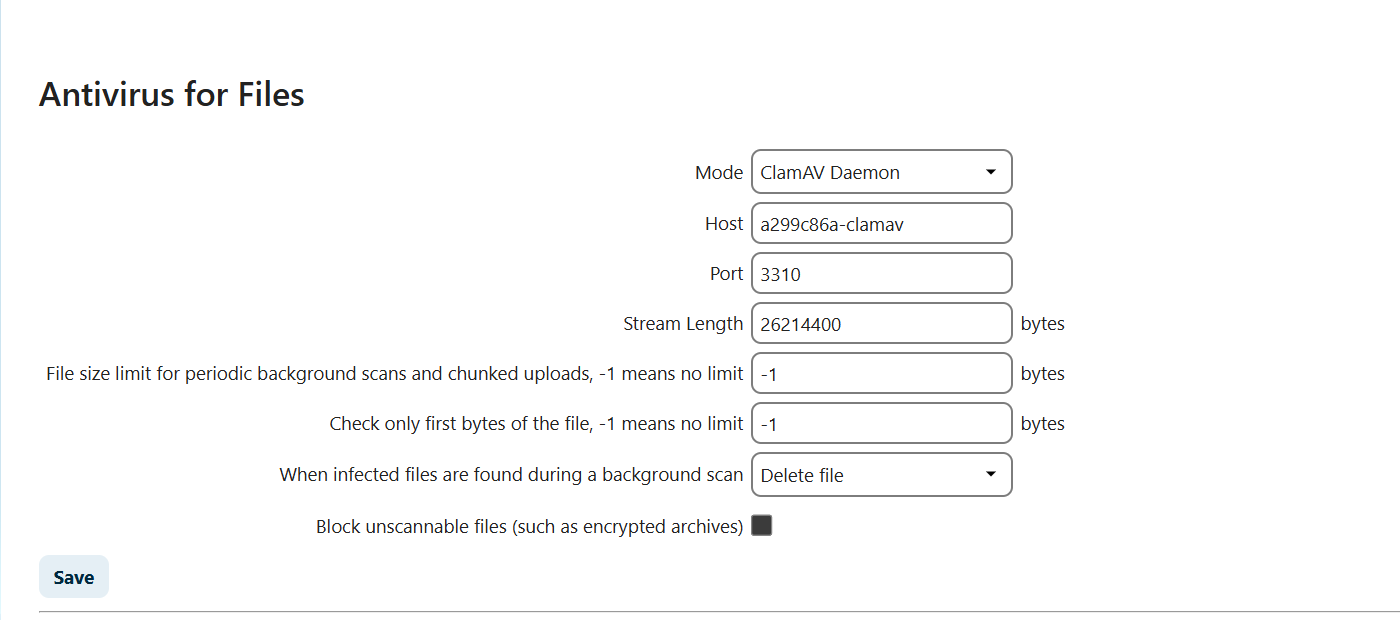Viewport: 1400px width, 620px height.
Task: Click the 'Mode' field label
Action: point(718,172)
